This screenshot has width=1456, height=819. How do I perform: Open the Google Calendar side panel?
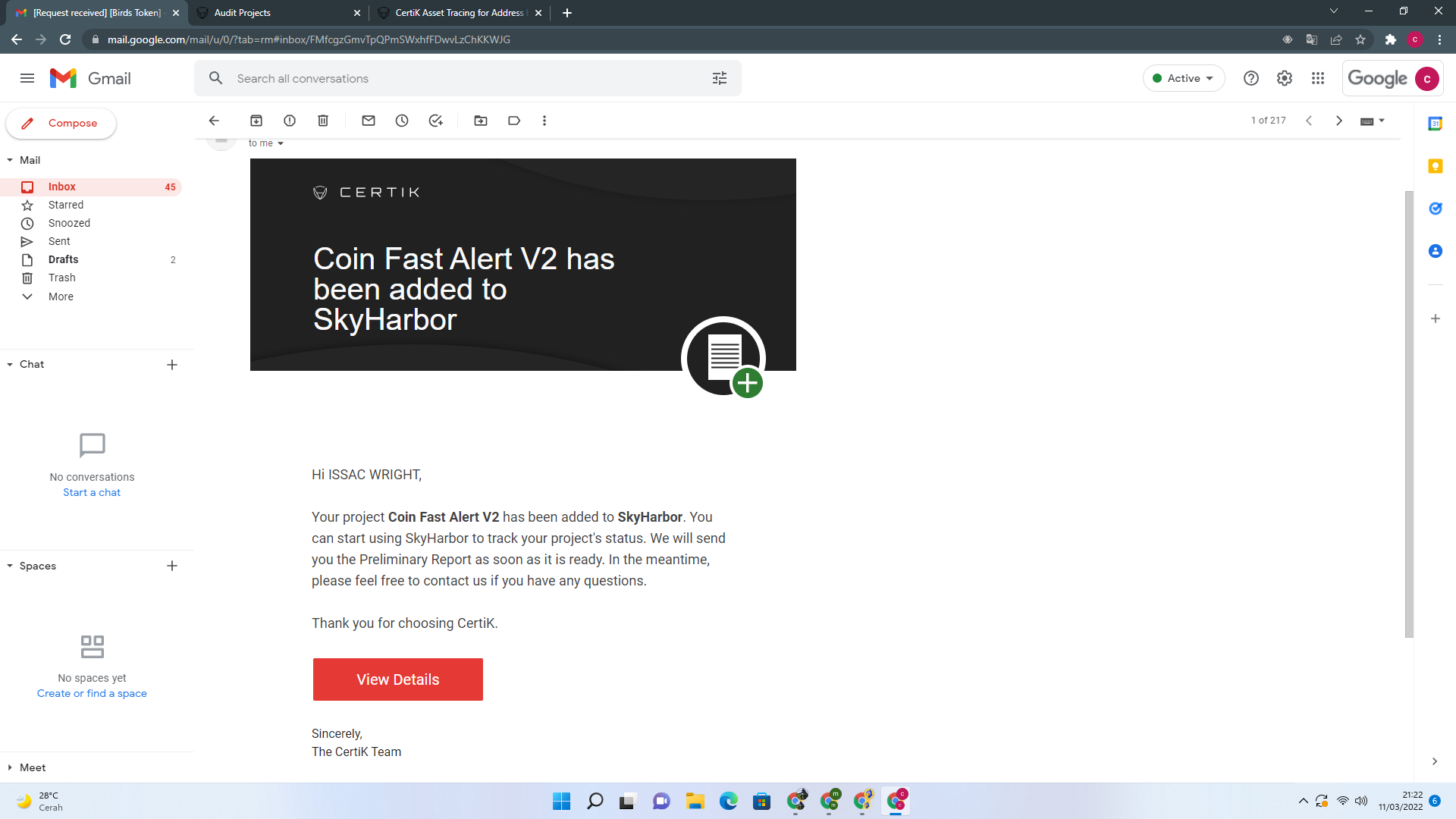click(1436, 124)
